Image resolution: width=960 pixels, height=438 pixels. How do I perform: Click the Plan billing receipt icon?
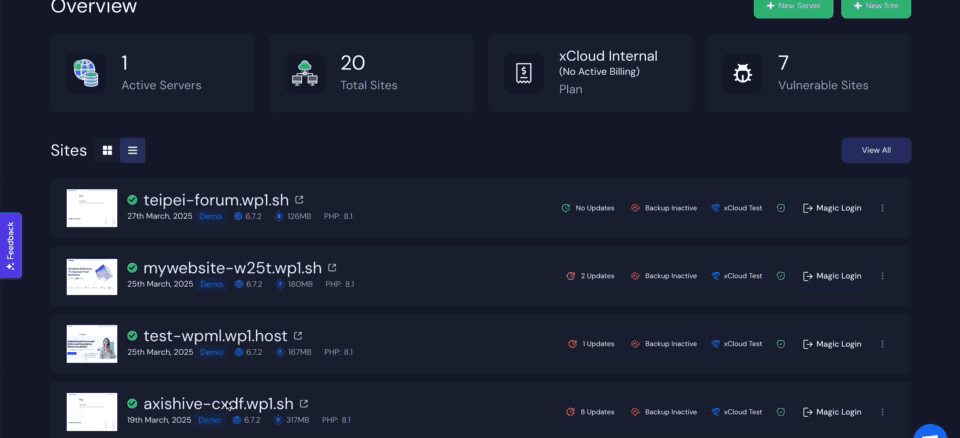coord(523,73)
